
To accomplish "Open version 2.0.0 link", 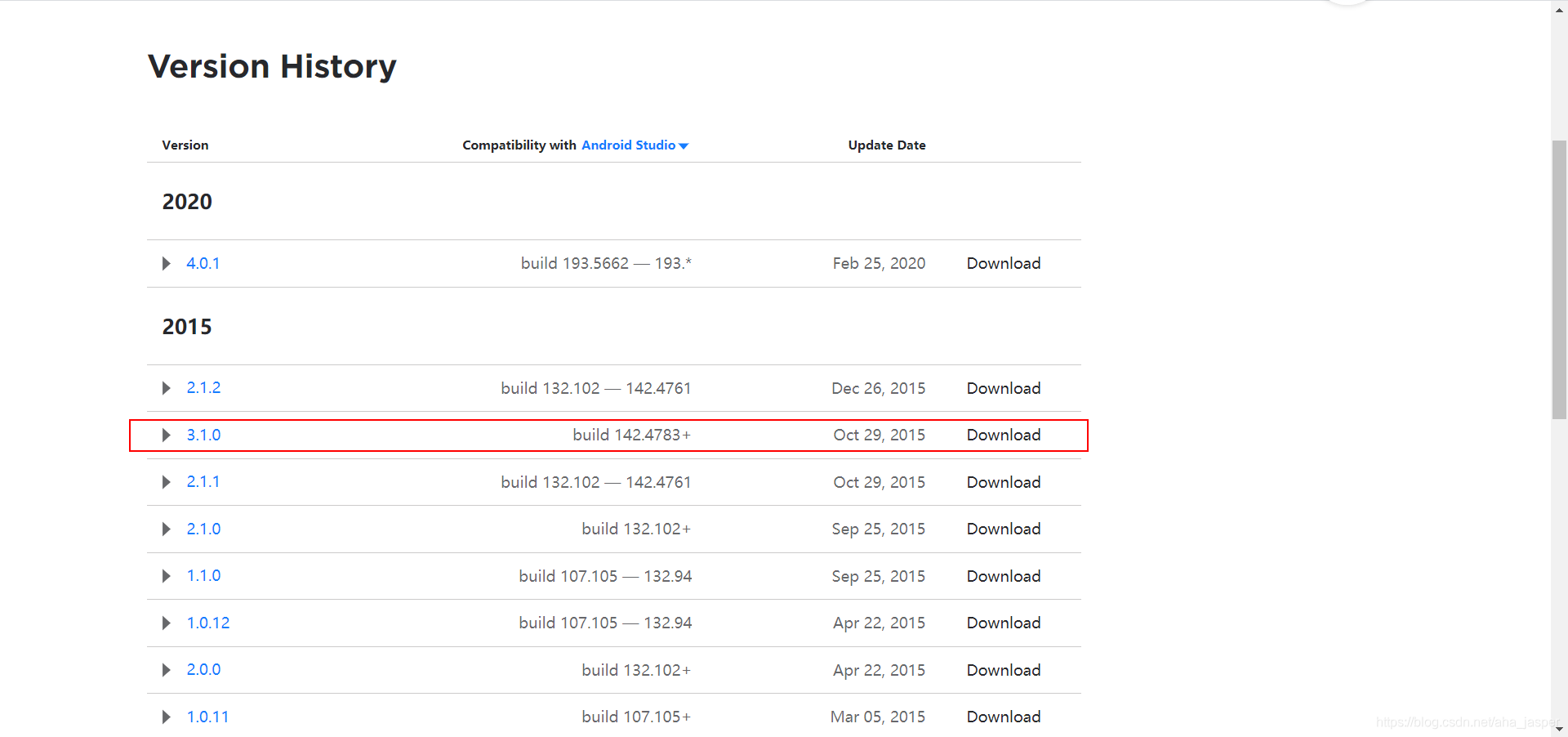I will [203, 670].
